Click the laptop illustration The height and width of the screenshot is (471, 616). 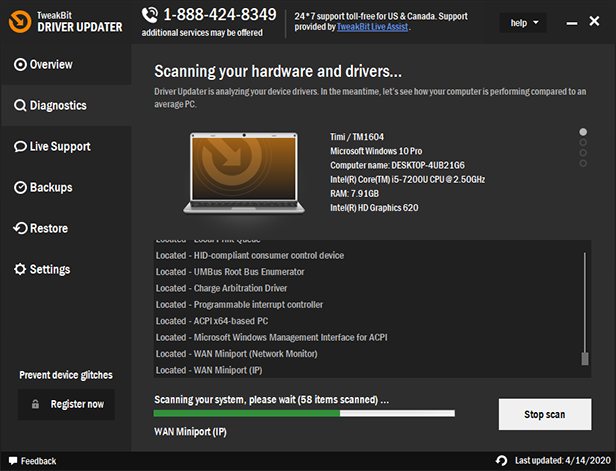point(244,173)
